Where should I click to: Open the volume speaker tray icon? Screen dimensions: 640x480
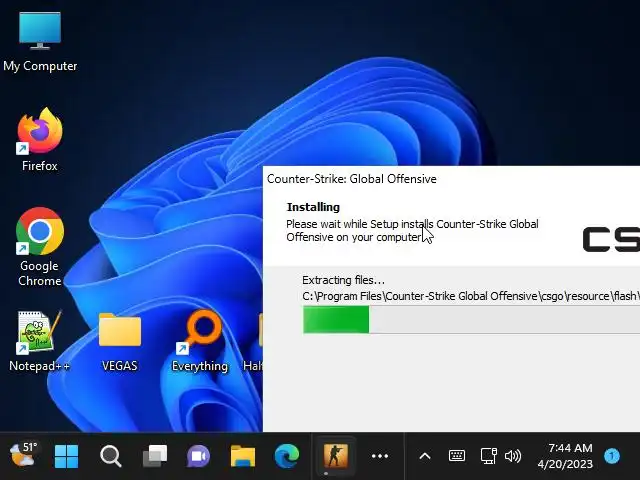tap(513, 456)
